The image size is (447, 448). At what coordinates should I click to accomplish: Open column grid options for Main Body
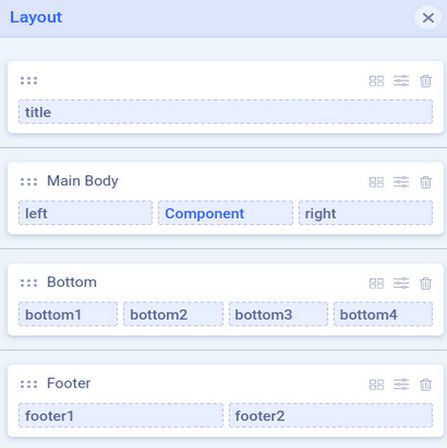tap(376, 182)
